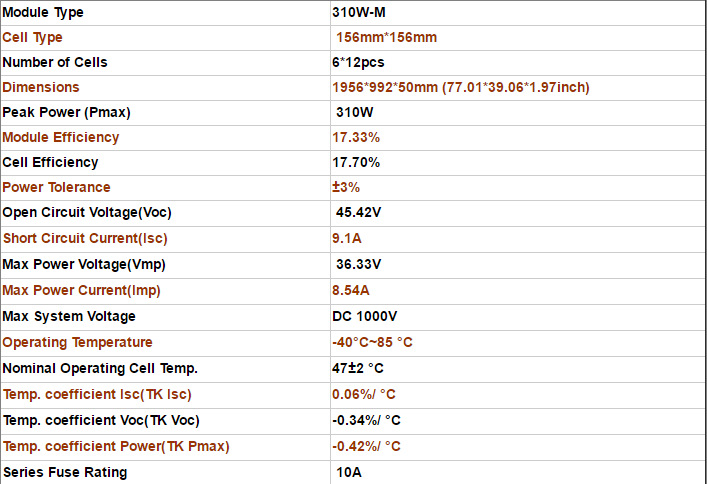This screenshot has width=707, height=484.
Task: Select the '36.33V' value
Action: tap(358, 264)
